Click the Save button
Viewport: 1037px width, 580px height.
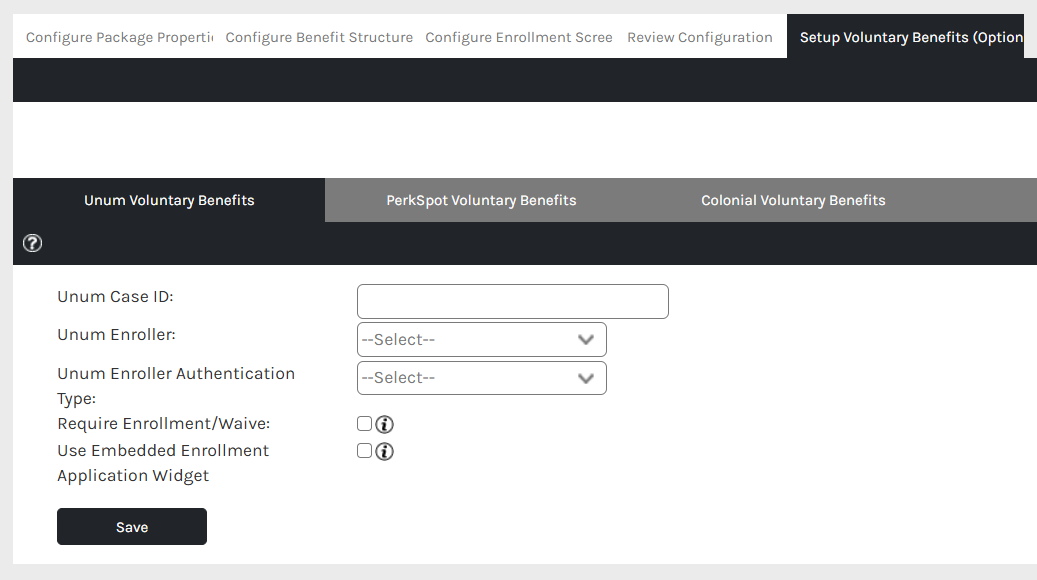pyautogui.click(x=132, y=526)
